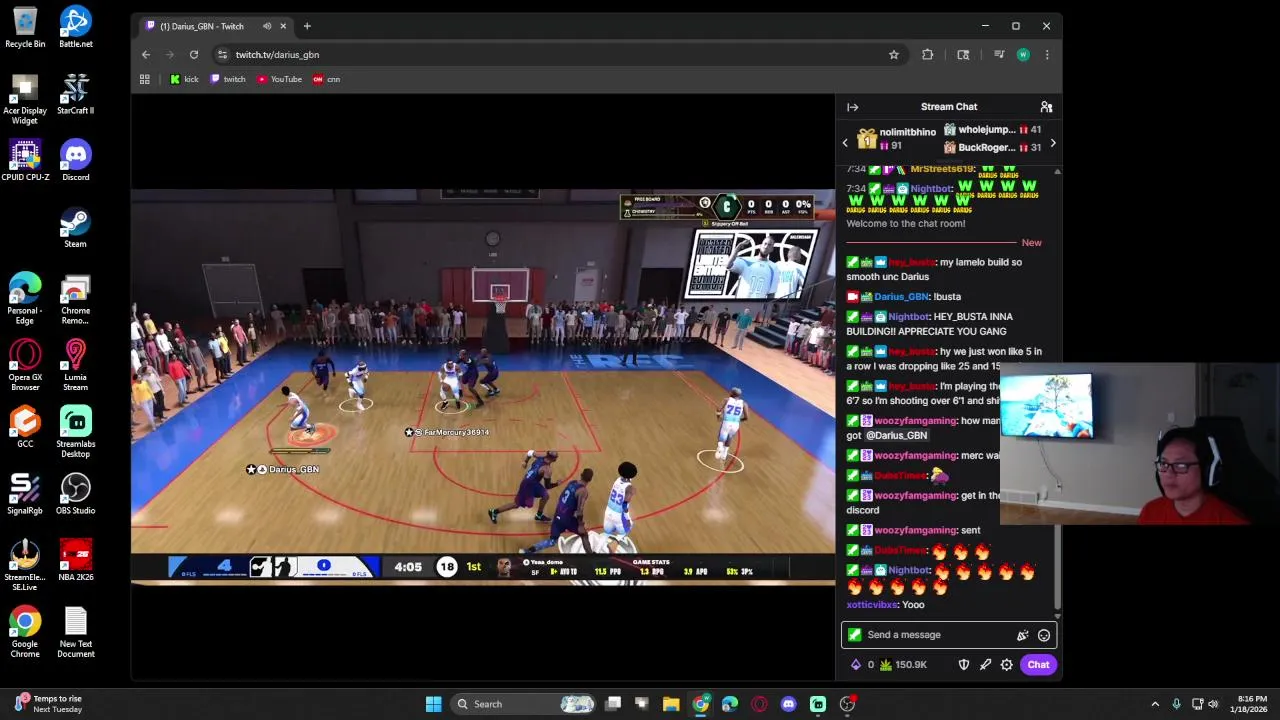The height and width of the screenshot is (720, 1280).
Task: Open Windows Start menu
Action: point(434,704)
